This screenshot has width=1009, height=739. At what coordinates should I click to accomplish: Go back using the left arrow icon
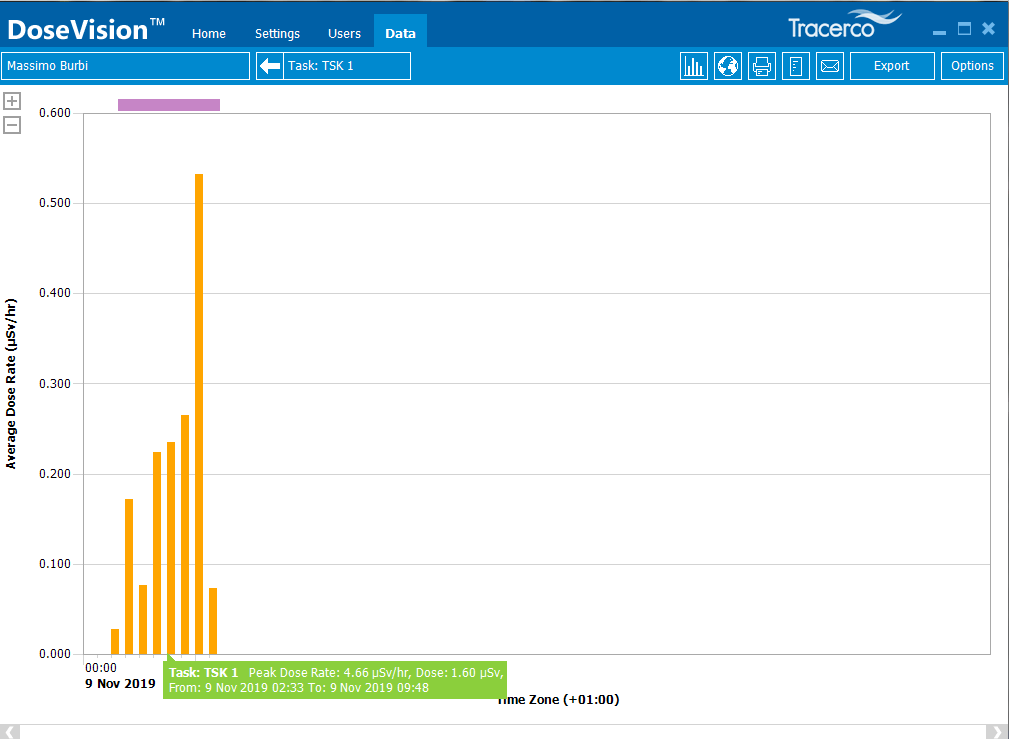coord(270,66)
